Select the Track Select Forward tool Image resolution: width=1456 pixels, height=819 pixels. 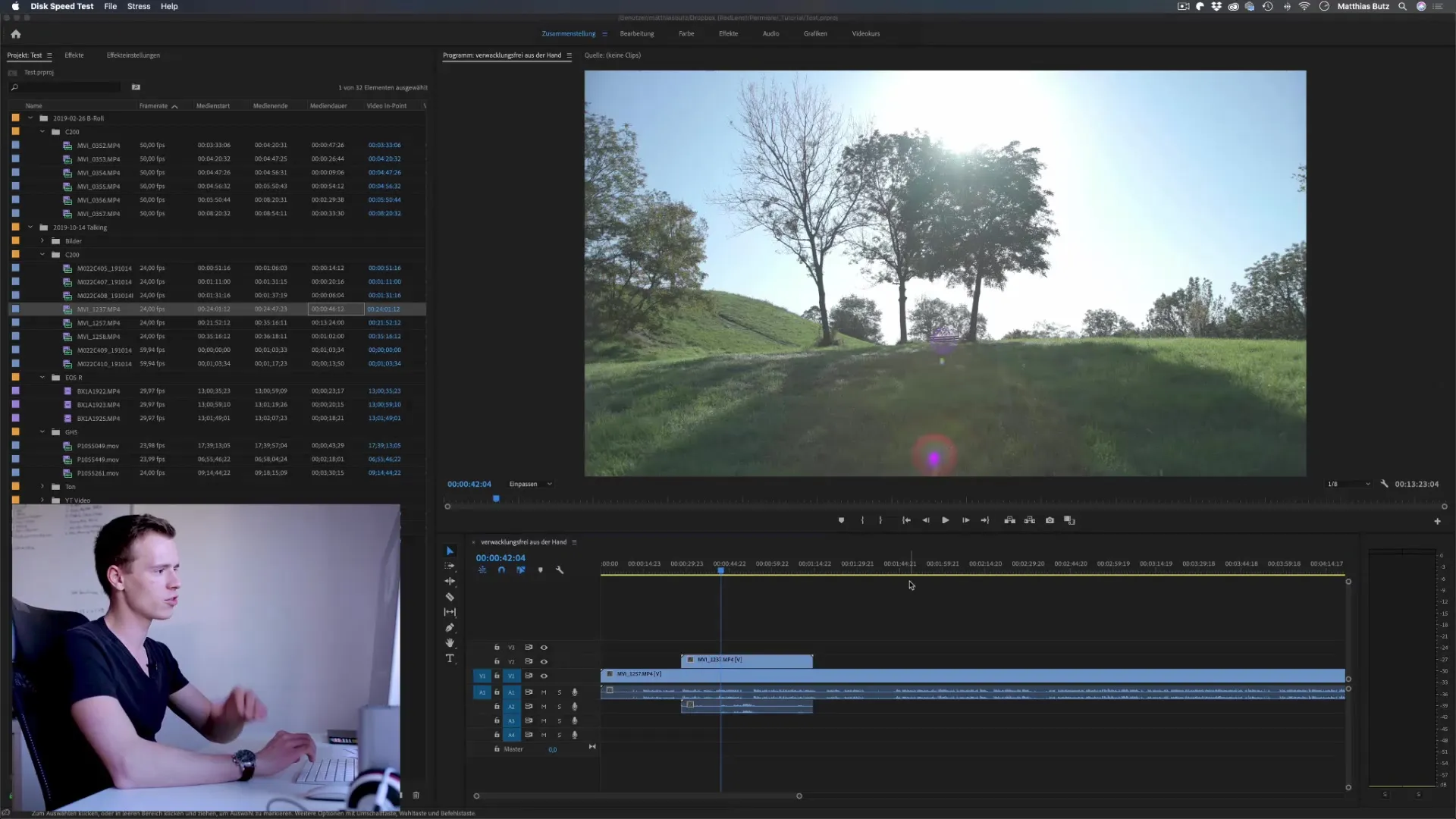pos(450,566)
